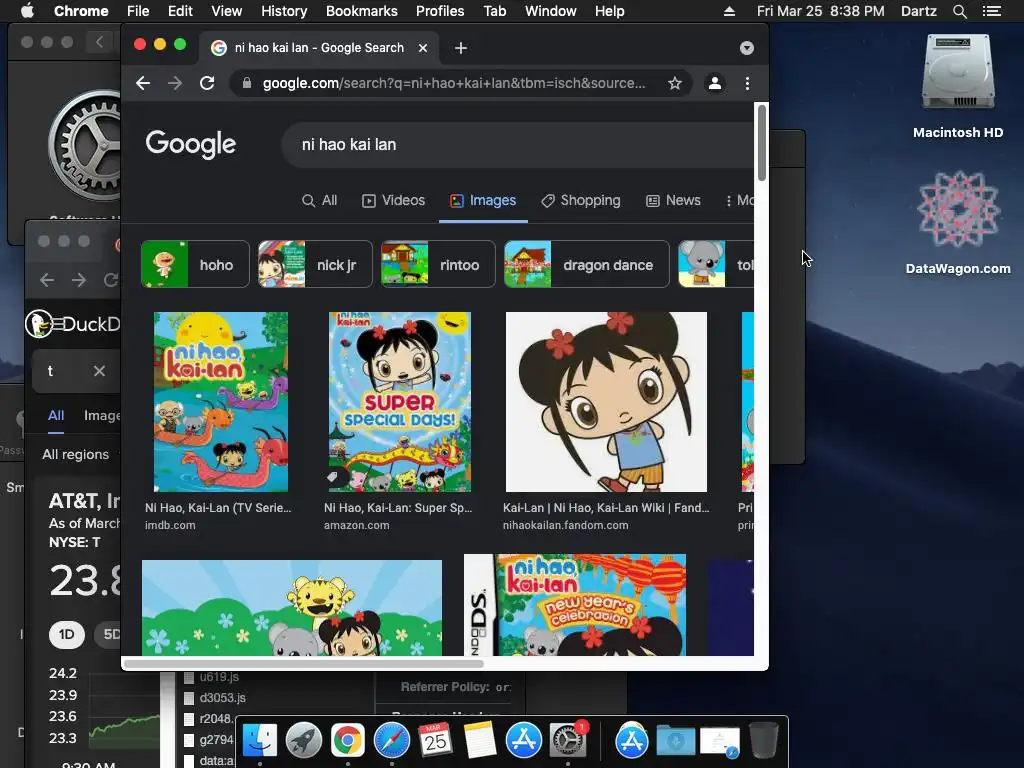Open the imdb.com dragon boat image
This screenshot has width=1024, height=768.
pos(221,402)
